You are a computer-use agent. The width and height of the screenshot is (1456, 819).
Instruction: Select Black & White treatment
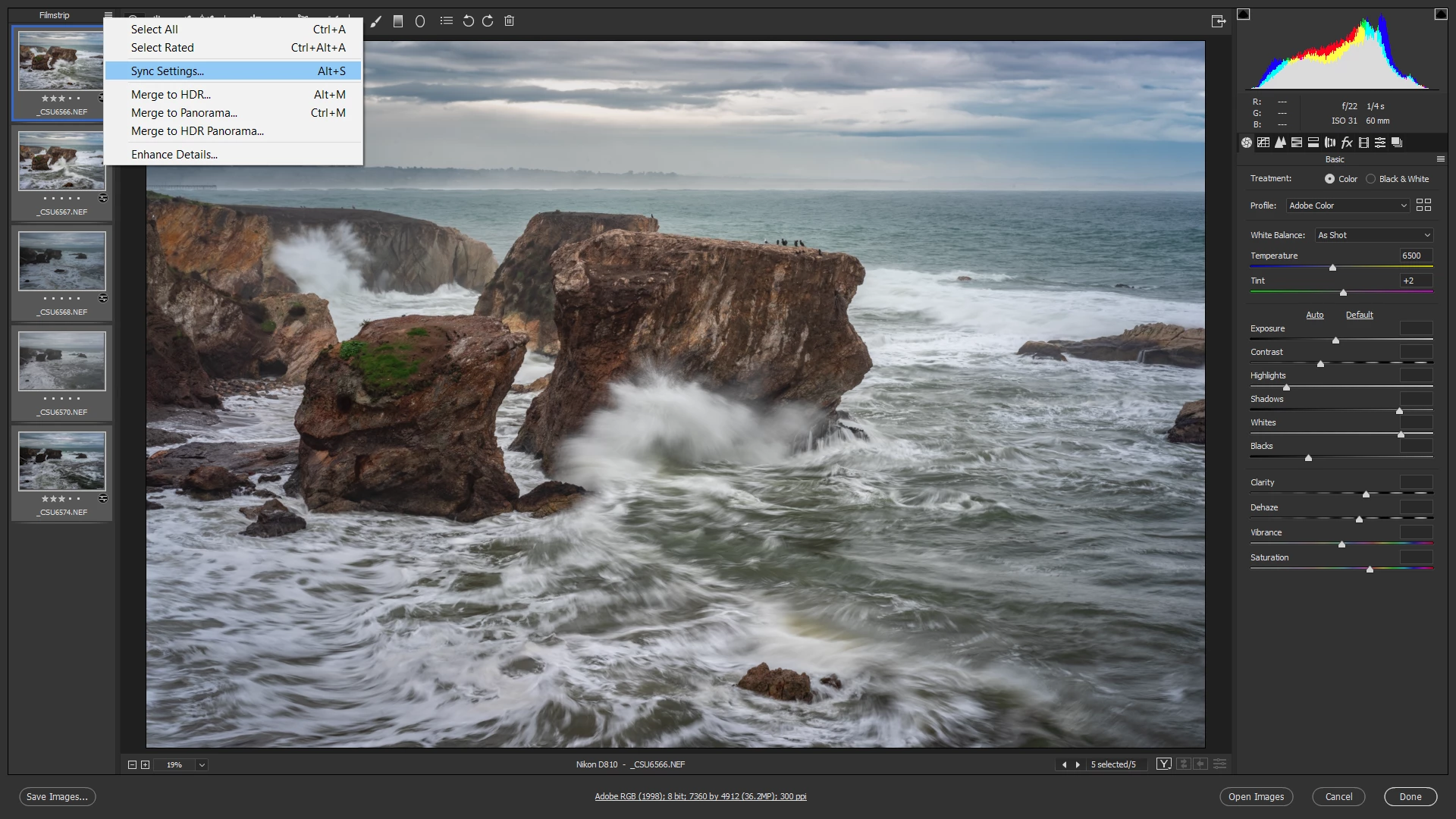pos(1371,179)
